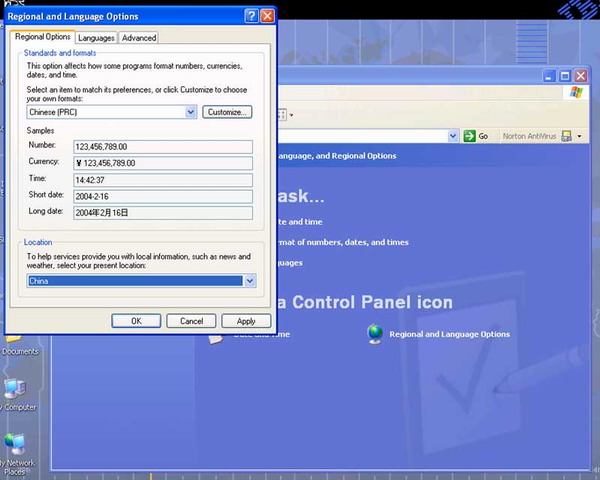Open the Chinese (PRC) format dropdown

click(191, 112)
